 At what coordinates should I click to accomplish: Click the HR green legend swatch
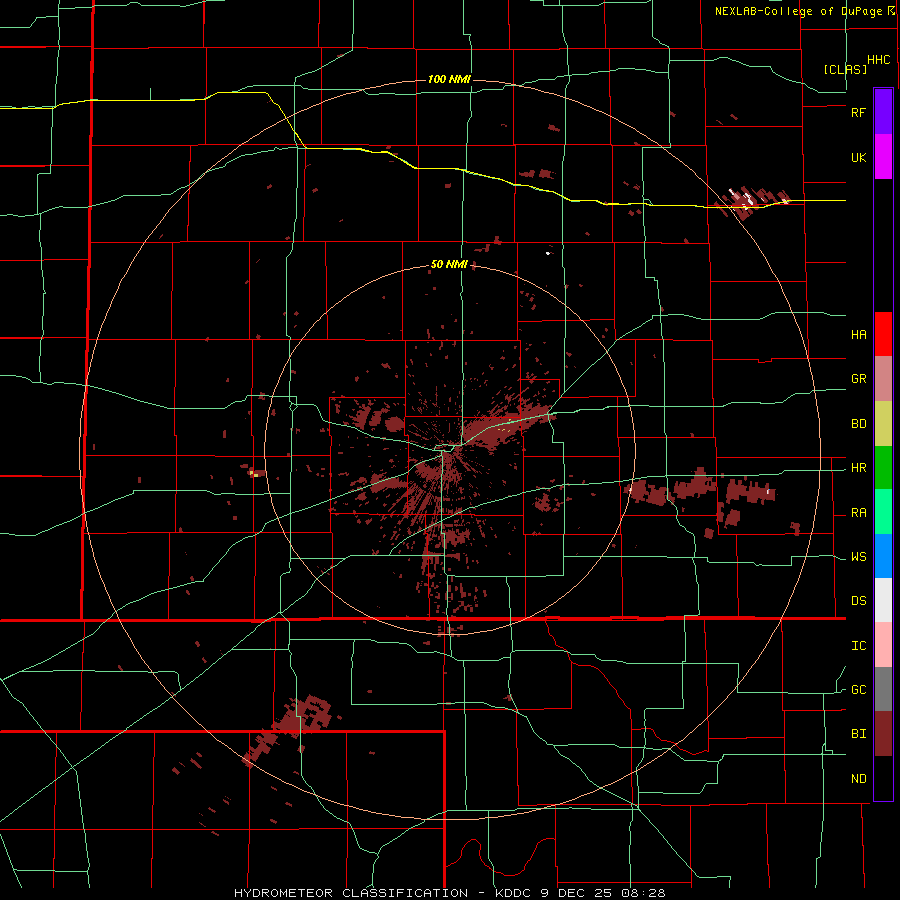pyautogui.click(x=883, y=468)
